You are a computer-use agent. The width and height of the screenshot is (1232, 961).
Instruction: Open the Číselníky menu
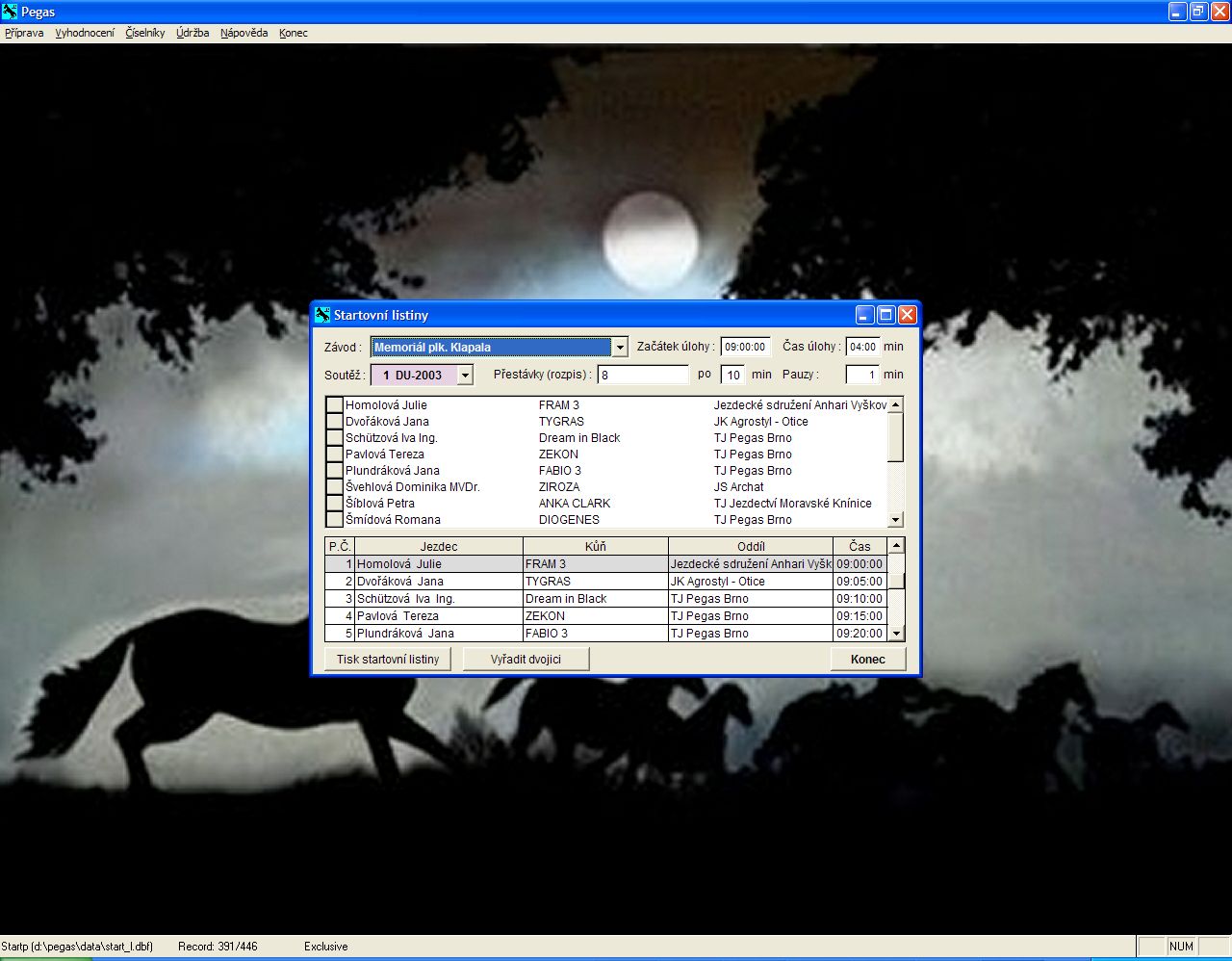coord(144,33)
